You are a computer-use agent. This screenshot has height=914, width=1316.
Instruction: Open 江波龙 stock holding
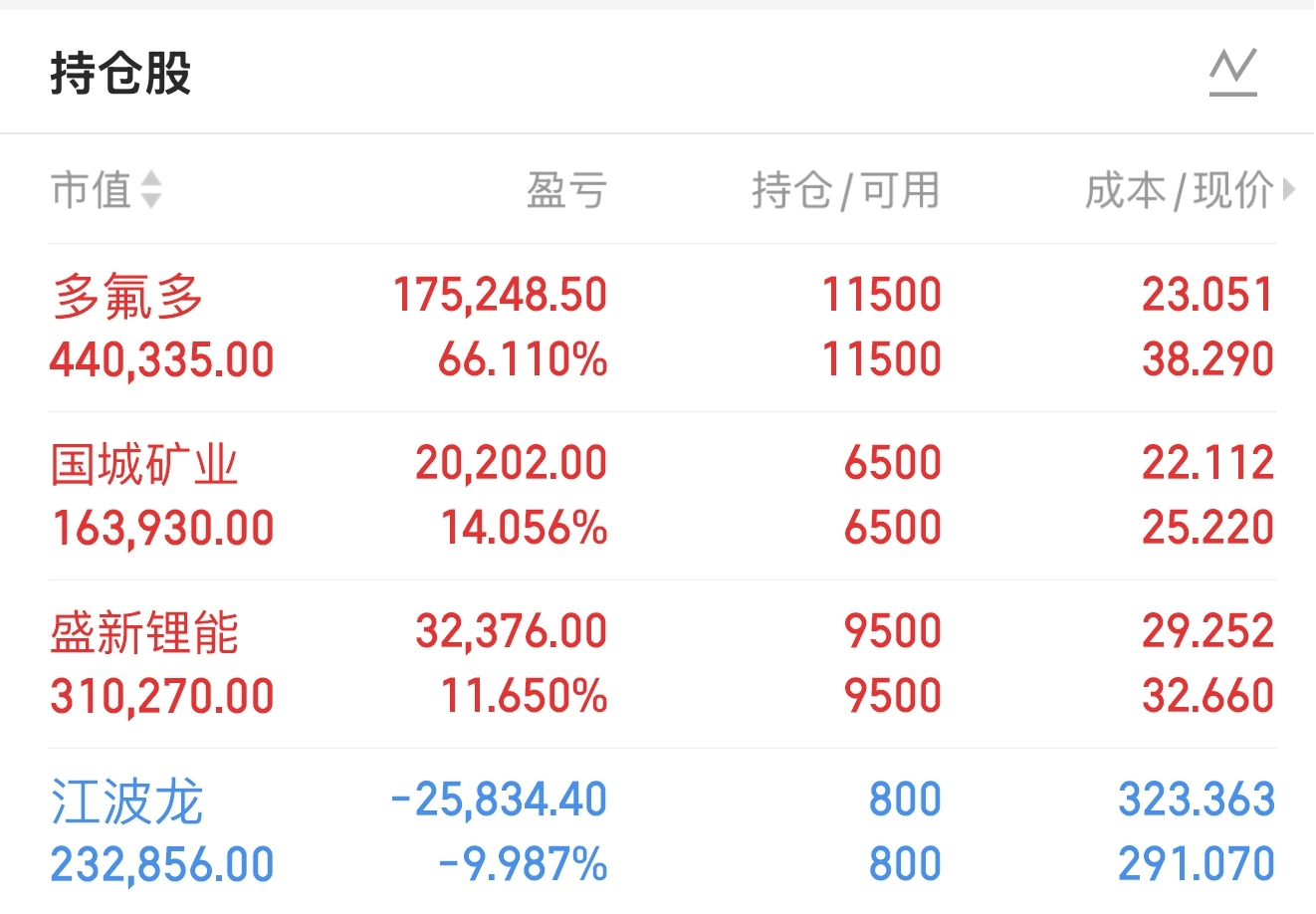pos(127,801)
